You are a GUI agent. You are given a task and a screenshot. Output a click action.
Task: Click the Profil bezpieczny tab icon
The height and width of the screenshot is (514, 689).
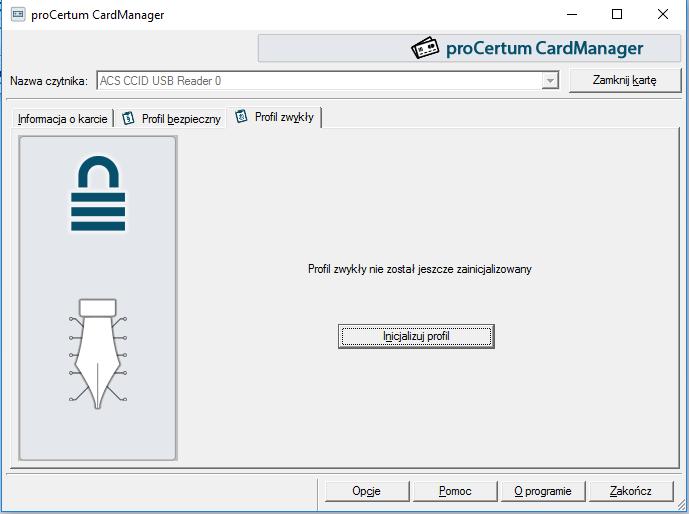pyautogui.click(x=128, y=118)
